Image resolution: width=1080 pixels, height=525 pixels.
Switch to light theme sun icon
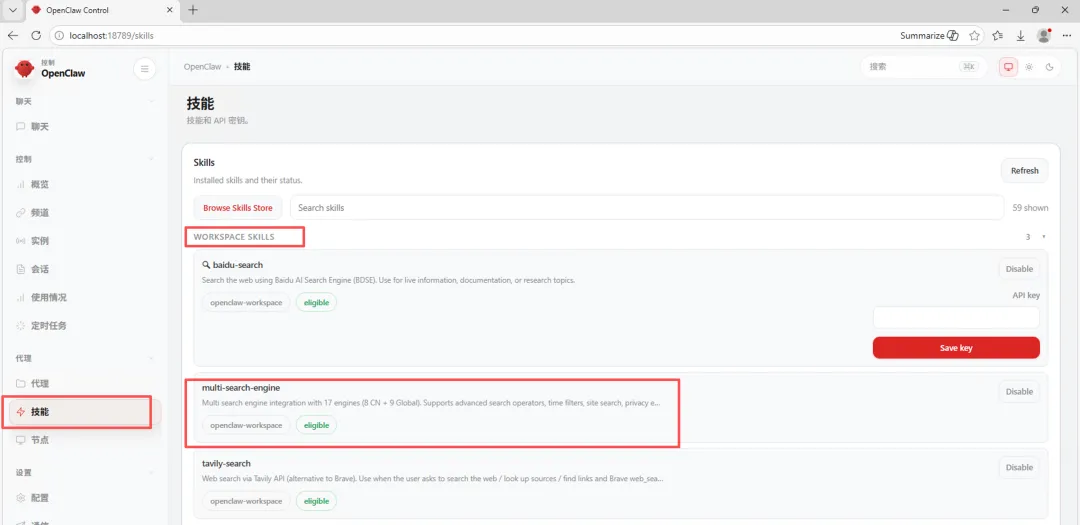[1029, 67]
